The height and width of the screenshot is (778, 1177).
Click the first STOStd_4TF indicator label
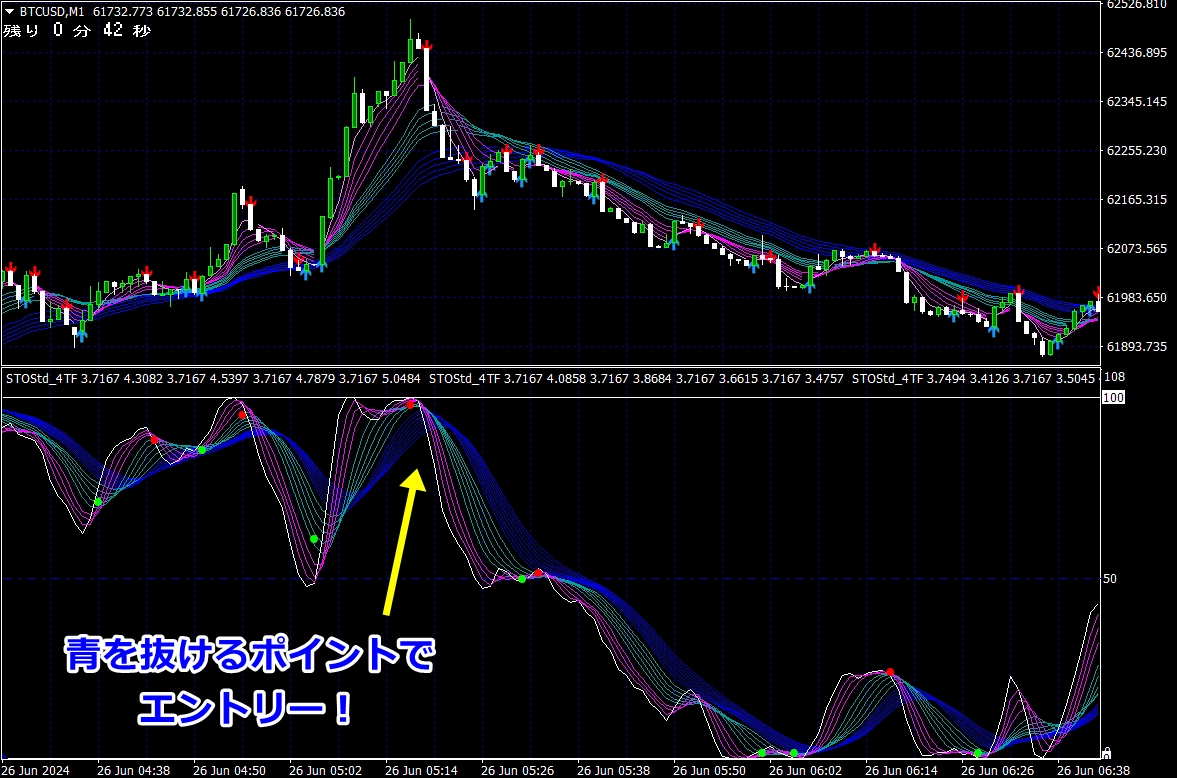pyautogui.click(x=40, y=378)
